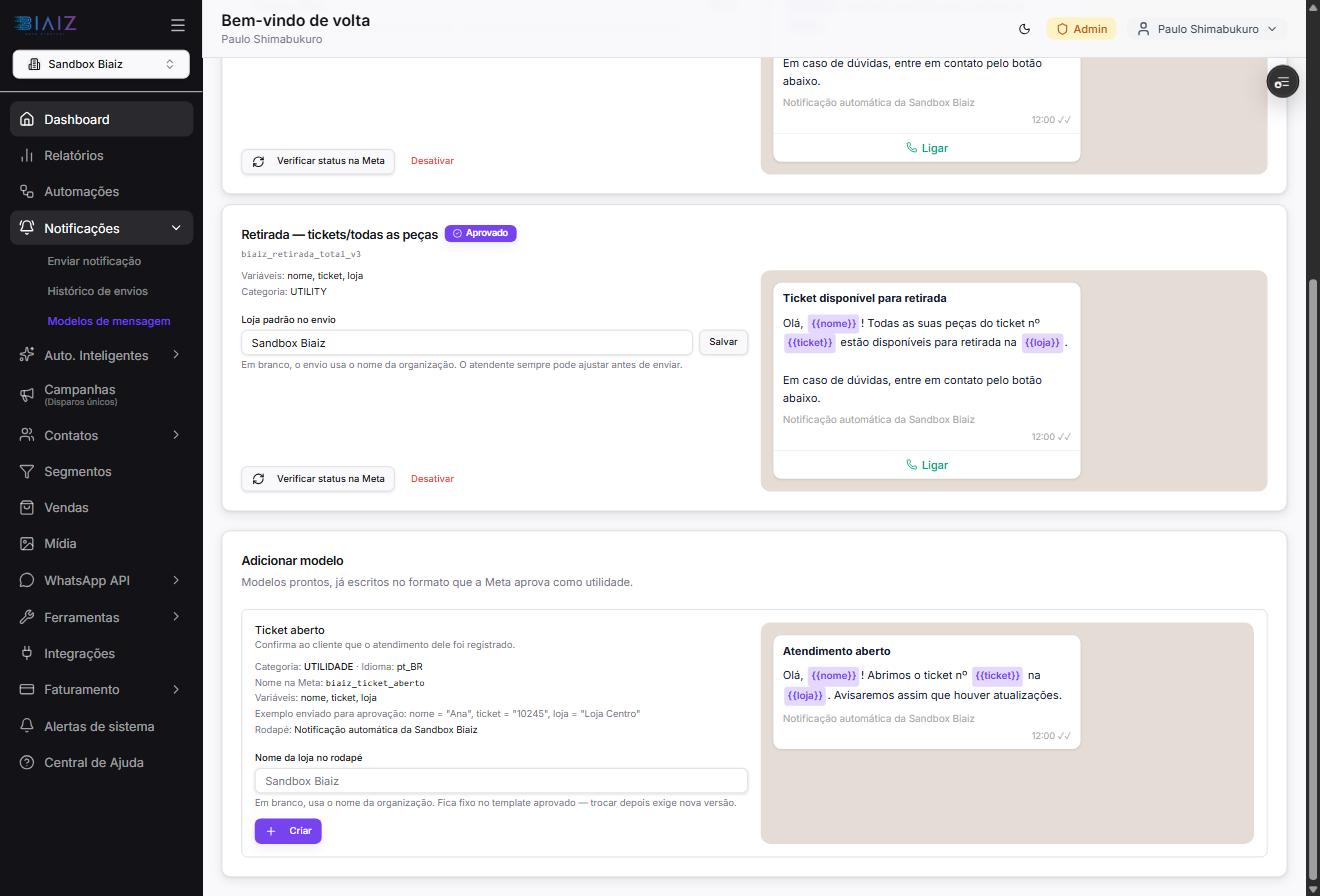Click the Campanhas megaphone icon
Viewport: 1320px width, 896px height.
(27, 394)
